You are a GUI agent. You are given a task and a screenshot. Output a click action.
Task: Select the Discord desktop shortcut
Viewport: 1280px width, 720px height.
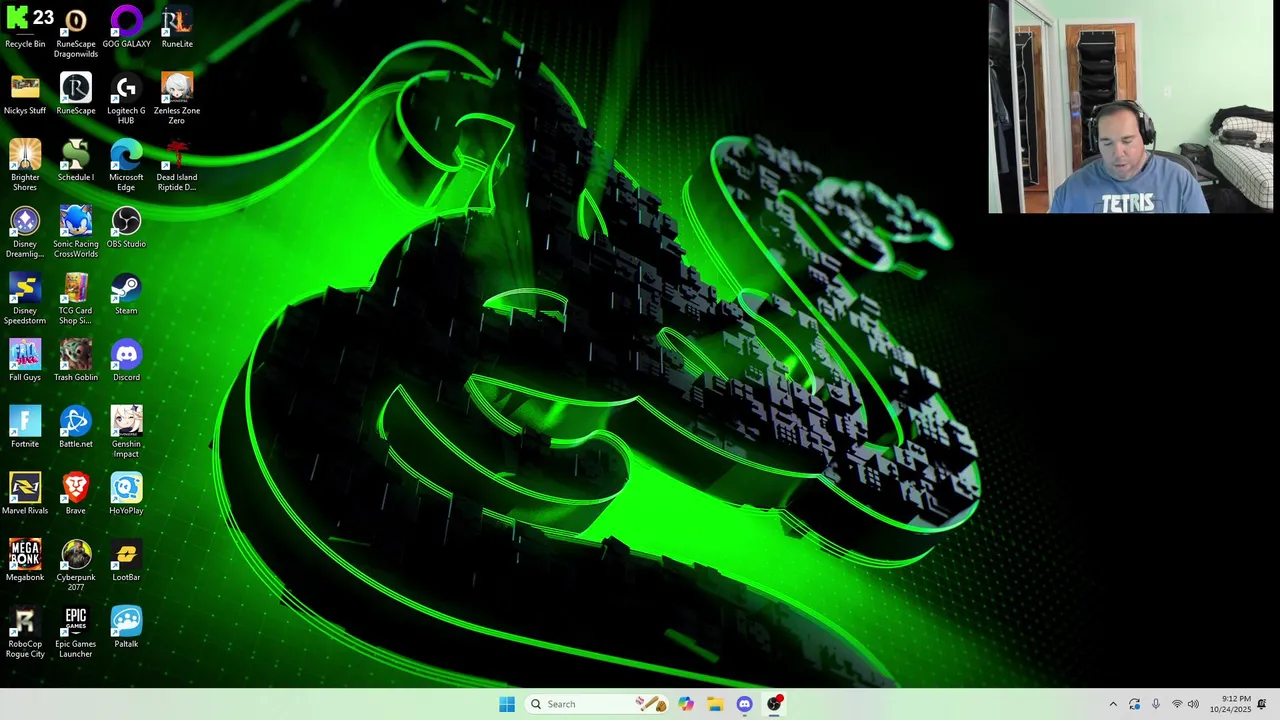click(x=126, y=360)
